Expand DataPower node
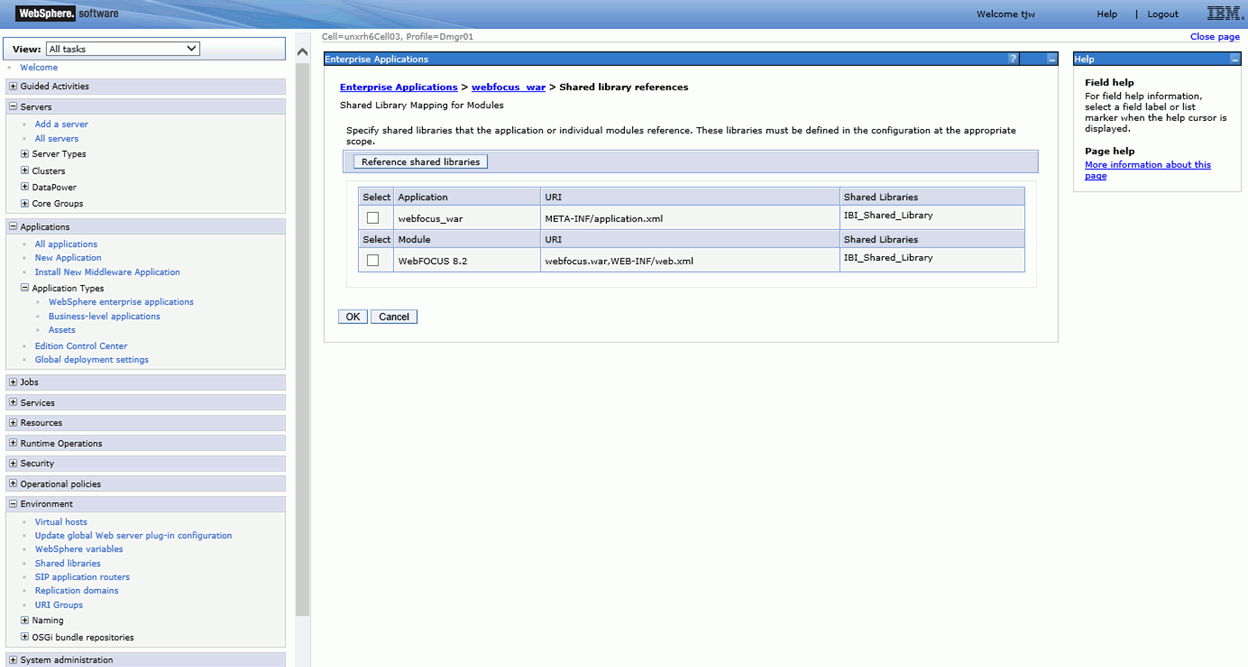 (x=25, y=187)
